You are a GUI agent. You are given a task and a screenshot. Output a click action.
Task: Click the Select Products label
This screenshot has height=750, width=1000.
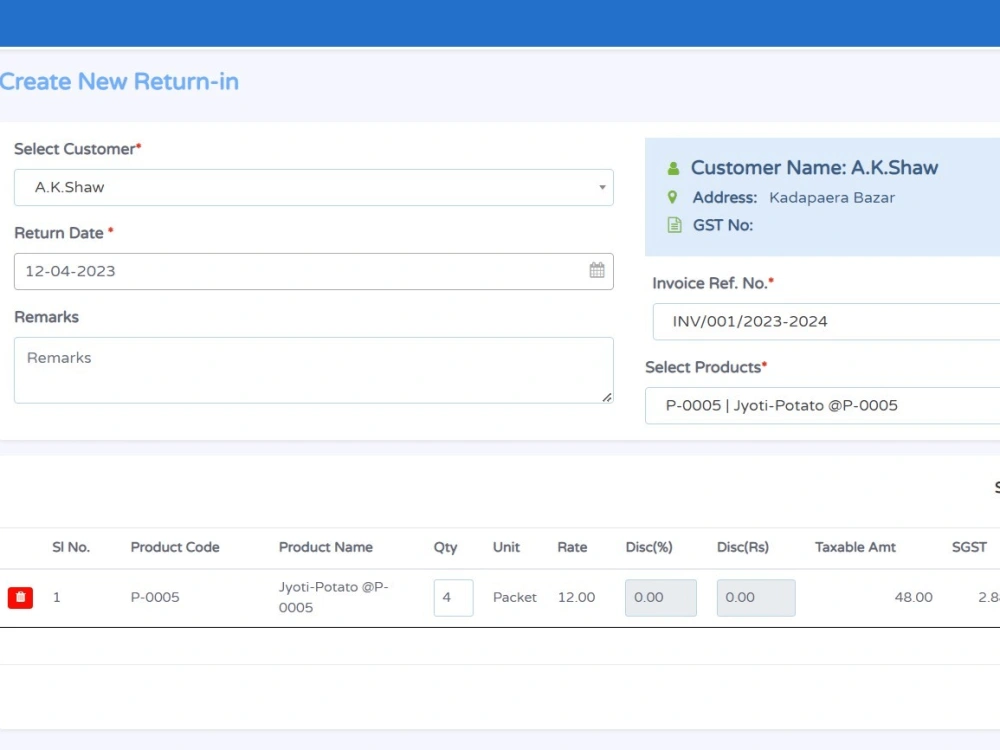[703, 368]
